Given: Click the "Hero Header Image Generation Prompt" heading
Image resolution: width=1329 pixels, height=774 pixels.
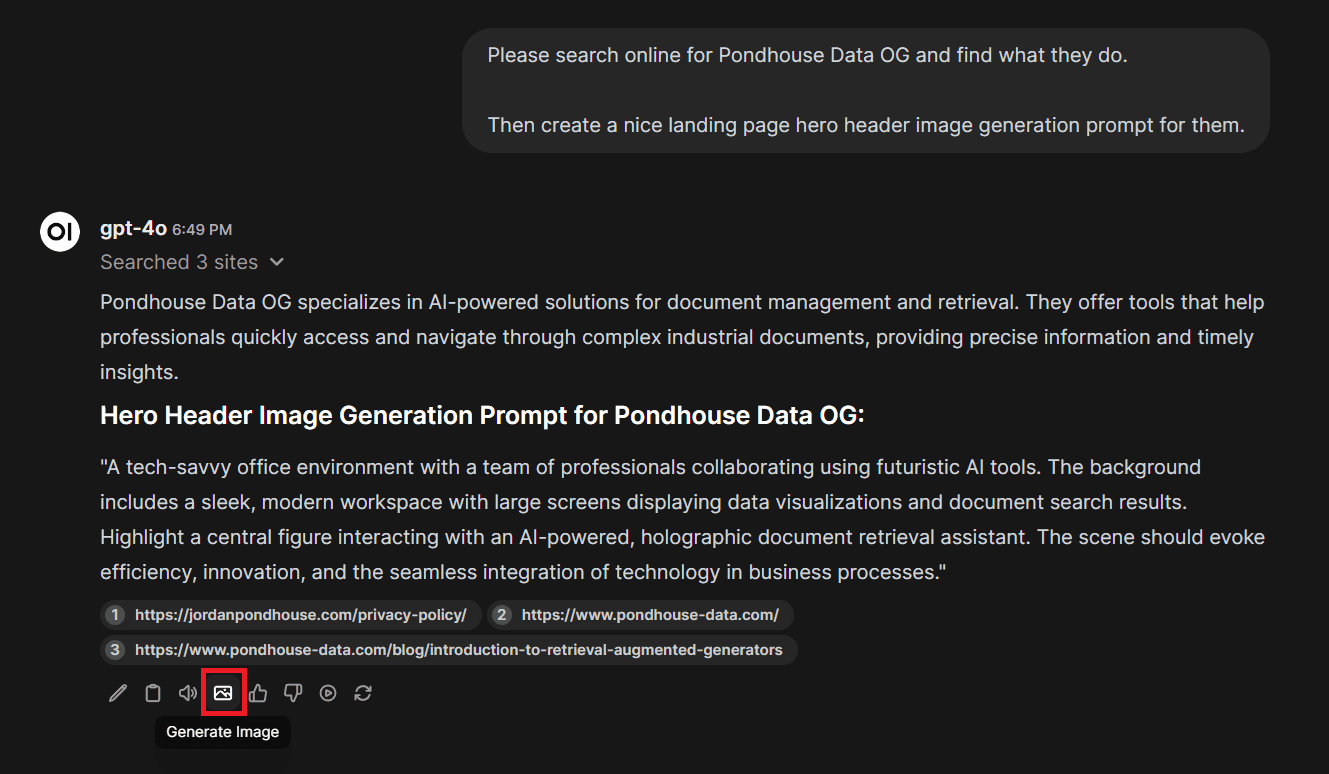Looking at the screenshot, I should (x=482, y=415).
